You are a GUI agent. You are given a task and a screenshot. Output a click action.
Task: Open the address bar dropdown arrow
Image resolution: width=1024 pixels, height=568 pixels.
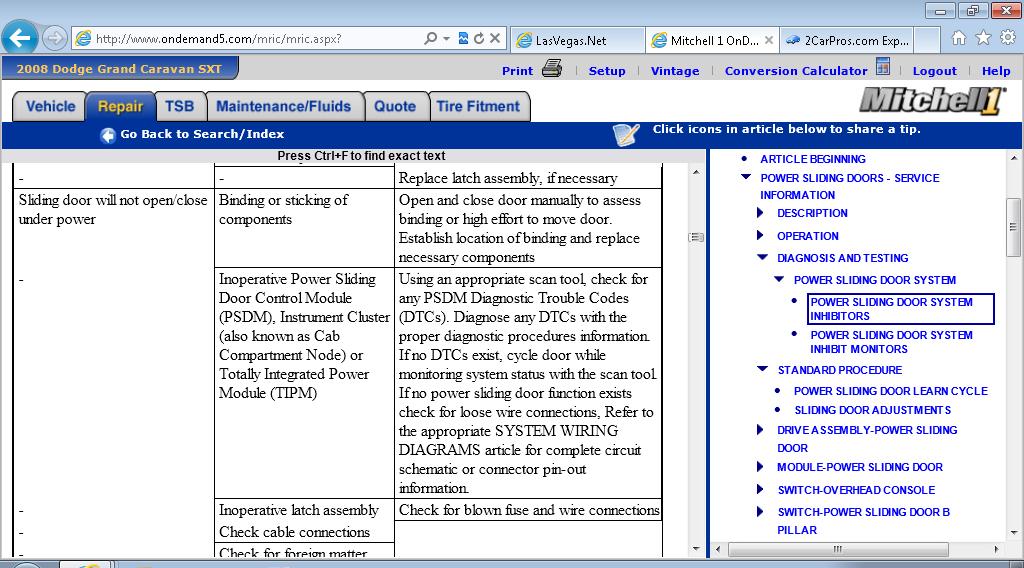[x=447, y=39]
